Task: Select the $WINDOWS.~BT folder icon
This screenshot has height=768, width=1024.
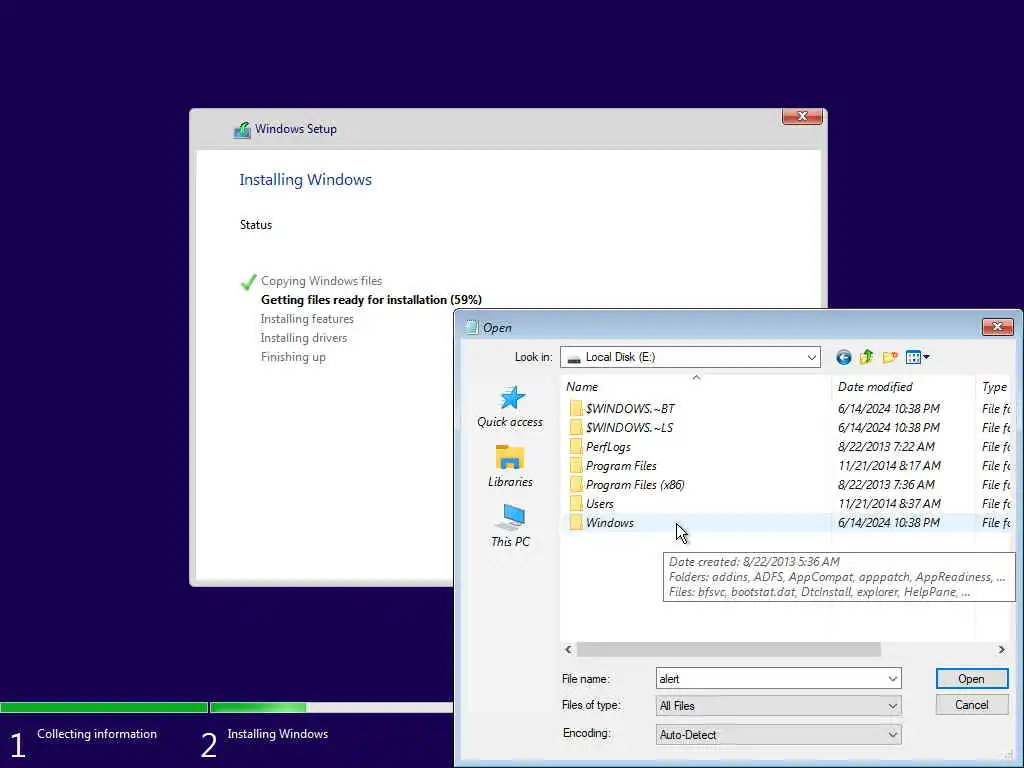Action: [575, 409]
